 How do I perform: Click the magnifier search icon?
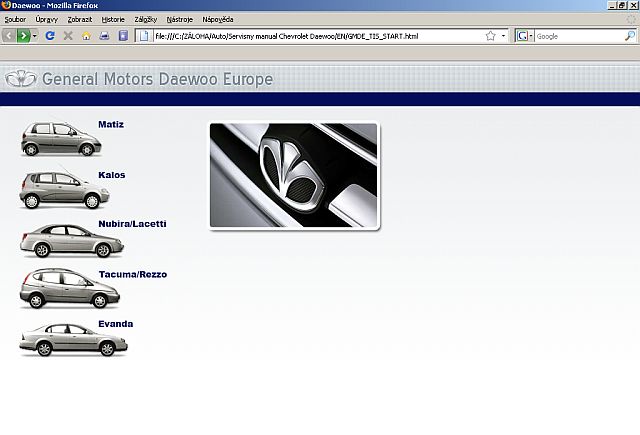coord(630,36)
